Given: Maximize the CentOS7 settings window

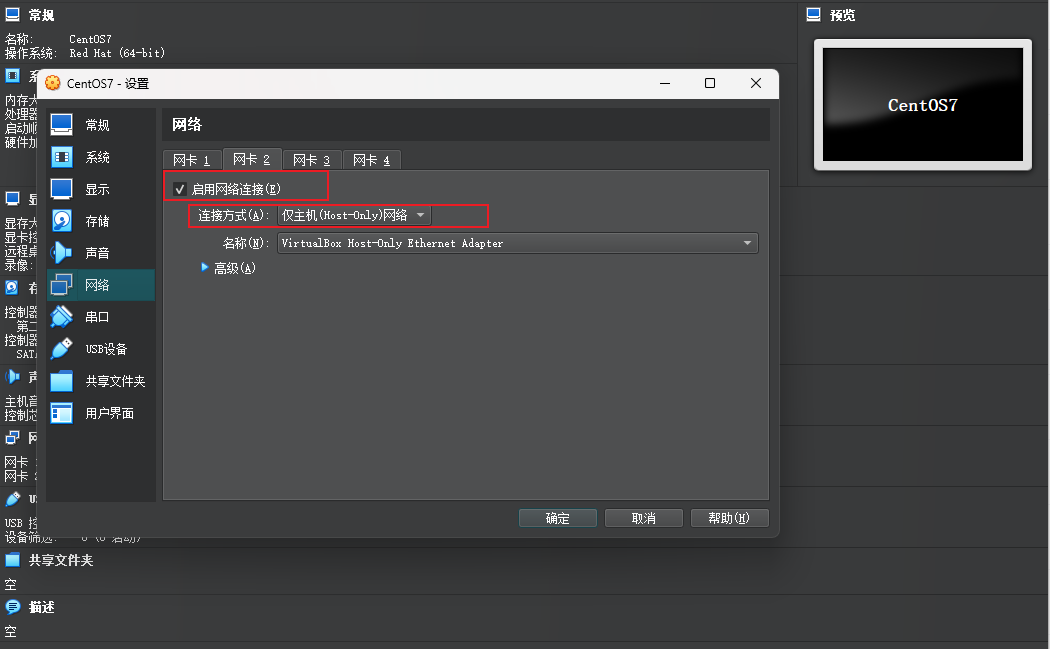Looking at the screenshot, I should tap(710, 83).
